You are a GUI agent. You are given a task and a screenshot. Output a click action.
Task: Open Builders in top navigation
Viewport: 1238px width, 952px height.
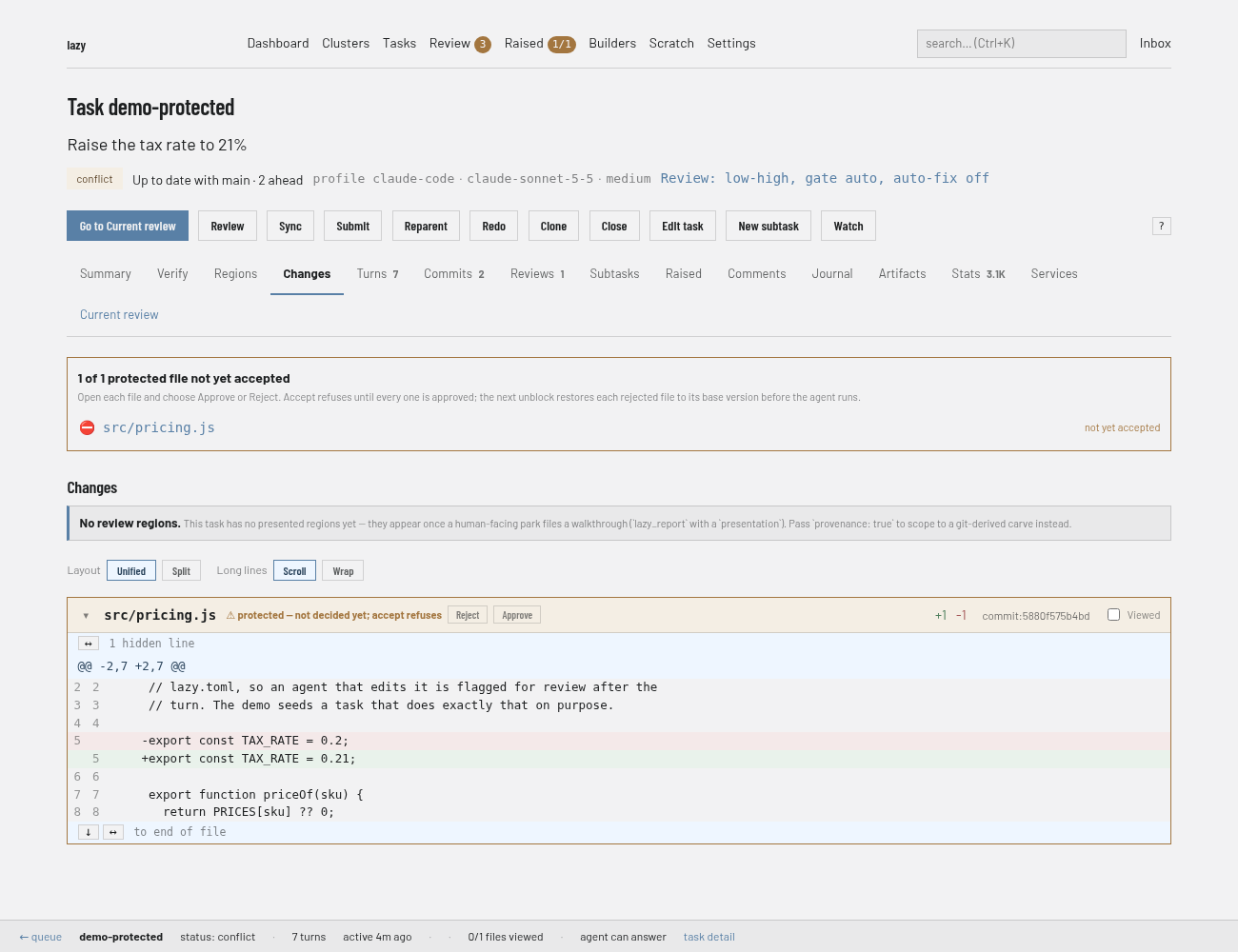[612, 44]
